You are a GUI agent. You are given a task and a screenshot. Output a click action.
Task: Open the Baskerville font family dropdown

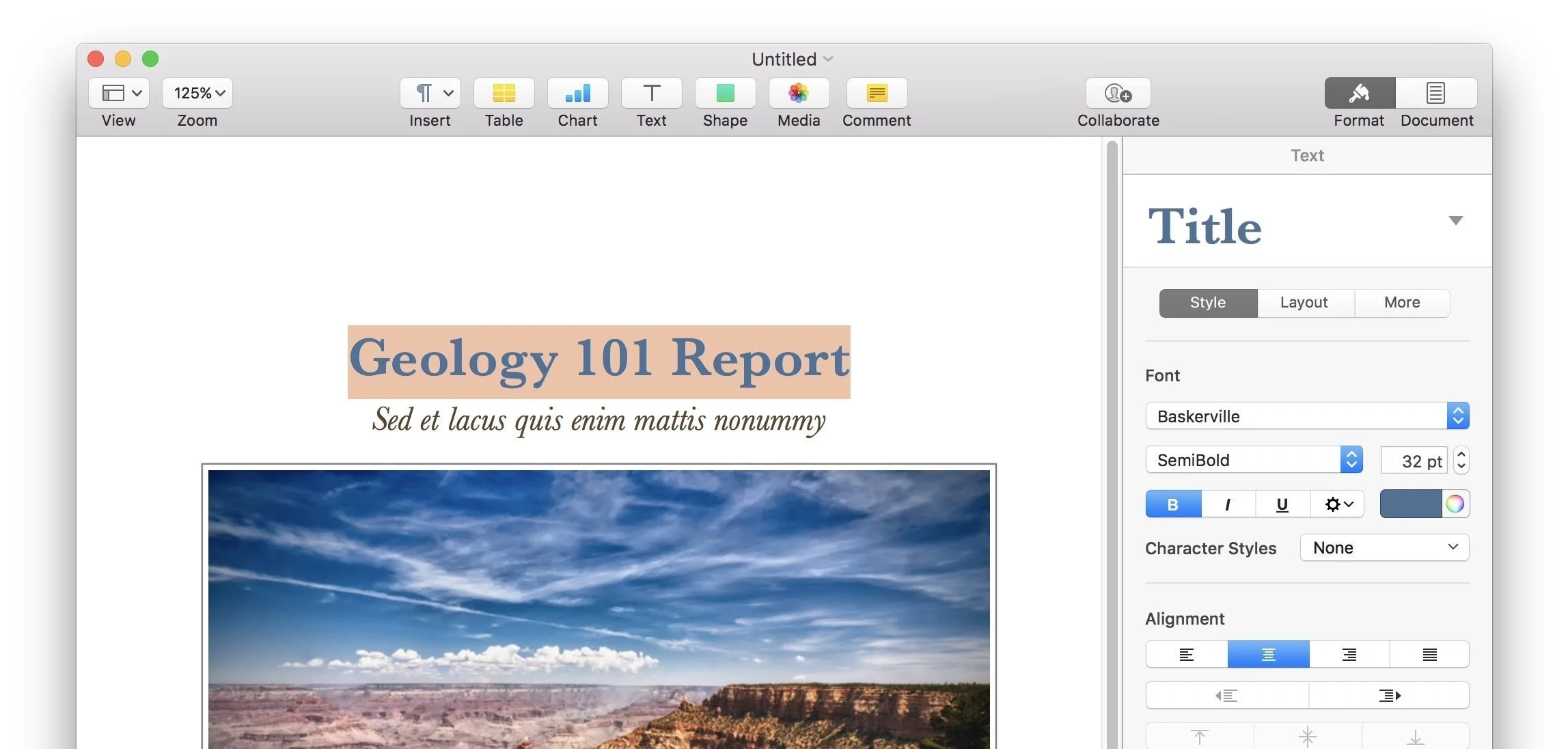[x=1306, y=416]
